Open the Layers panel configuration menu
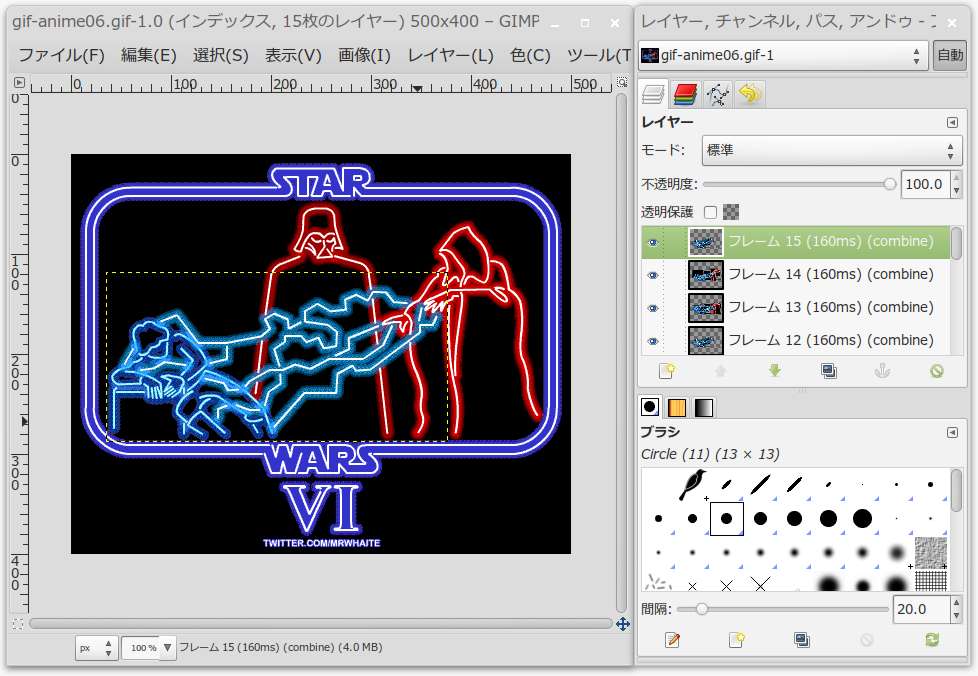 (x=952, y=122)
